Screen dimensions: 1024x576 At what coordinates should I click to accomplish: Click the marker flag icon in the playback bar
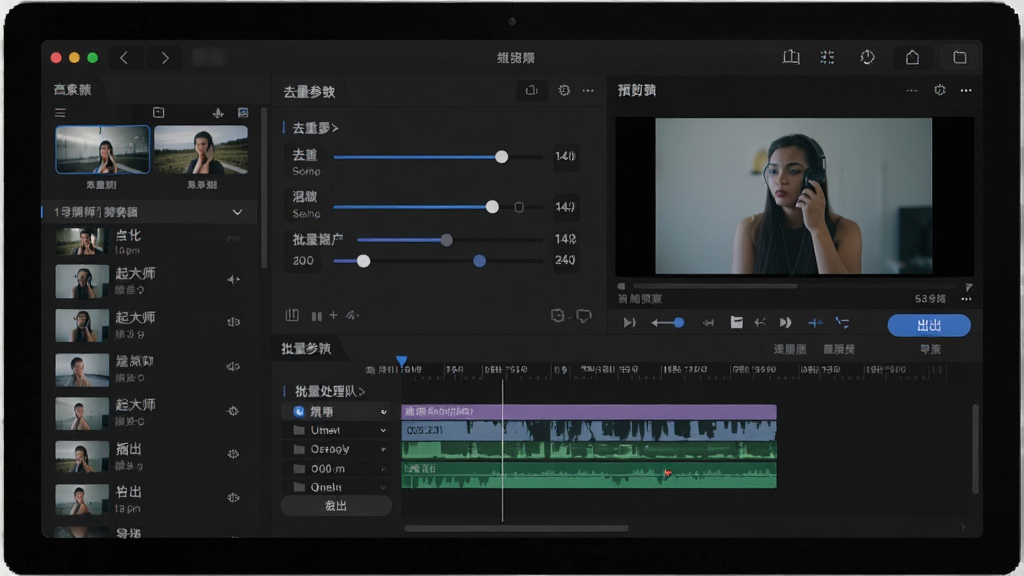[x=736, y=323]
